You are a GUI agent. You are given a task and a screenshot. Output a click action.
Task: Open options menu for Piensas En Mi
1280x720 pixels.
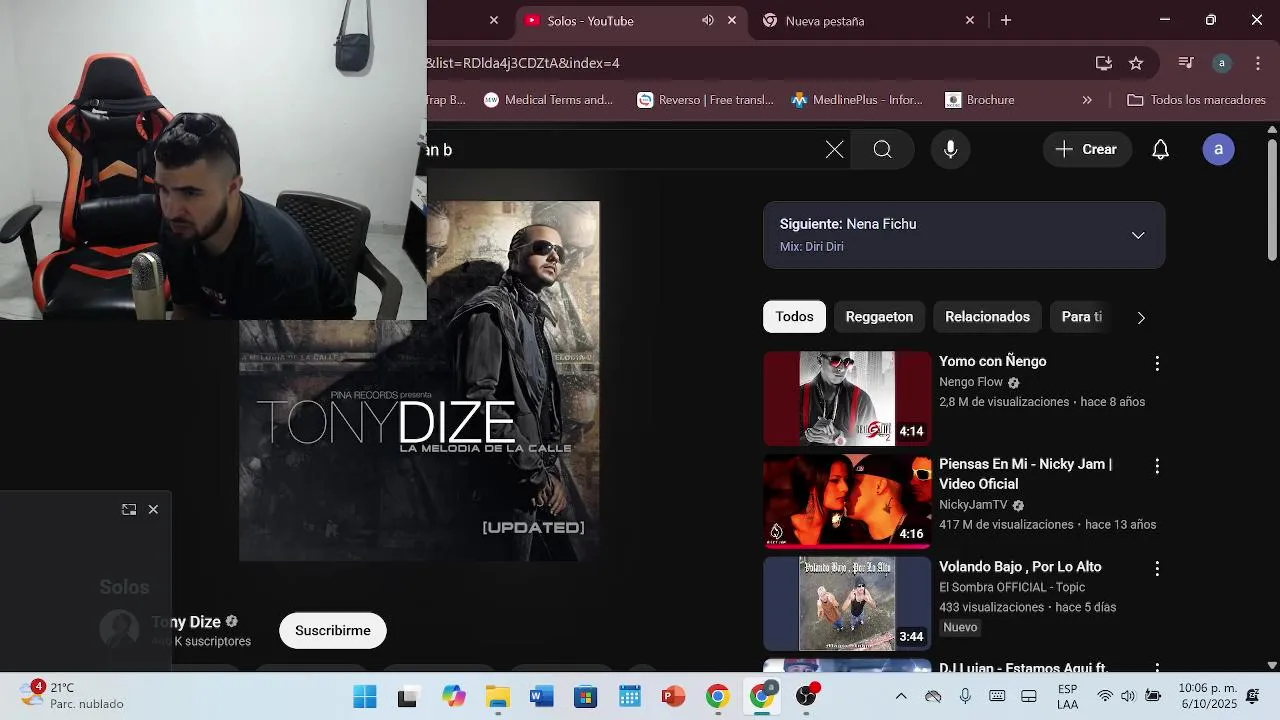coord(1157,466)
